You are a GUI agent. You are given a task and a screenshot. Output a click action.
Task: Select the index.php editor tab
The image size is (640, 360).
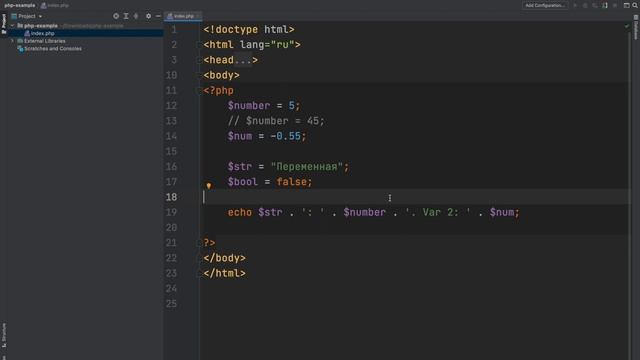184,16
